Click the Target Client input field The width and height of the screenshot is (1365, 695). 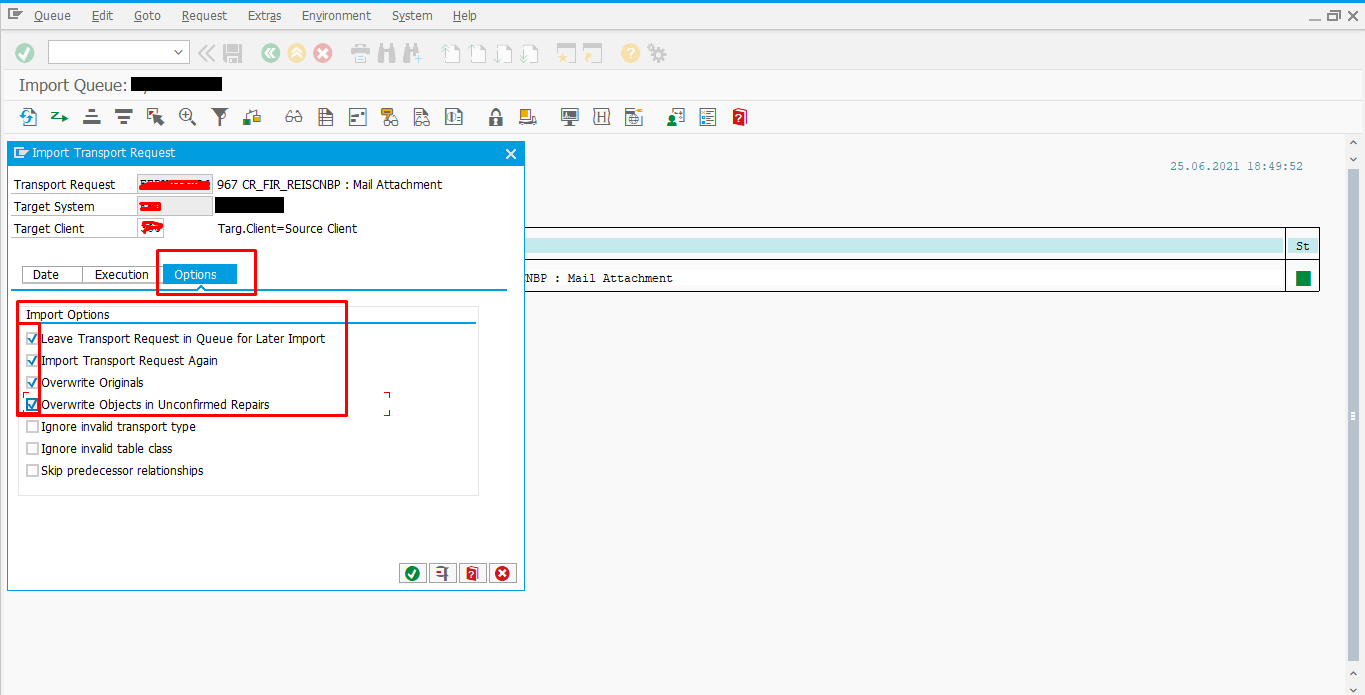point(150,228)
